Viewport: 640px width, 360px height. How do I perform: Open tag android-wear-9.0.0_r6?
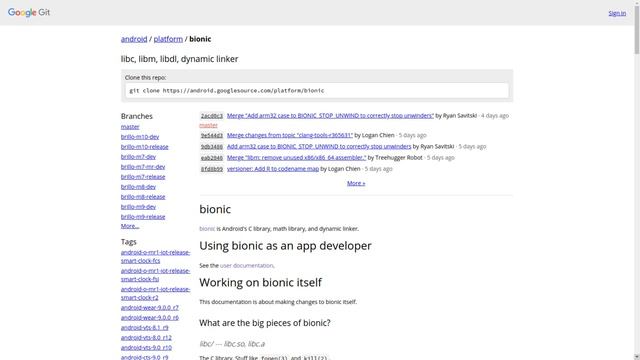tap(149, 318)
